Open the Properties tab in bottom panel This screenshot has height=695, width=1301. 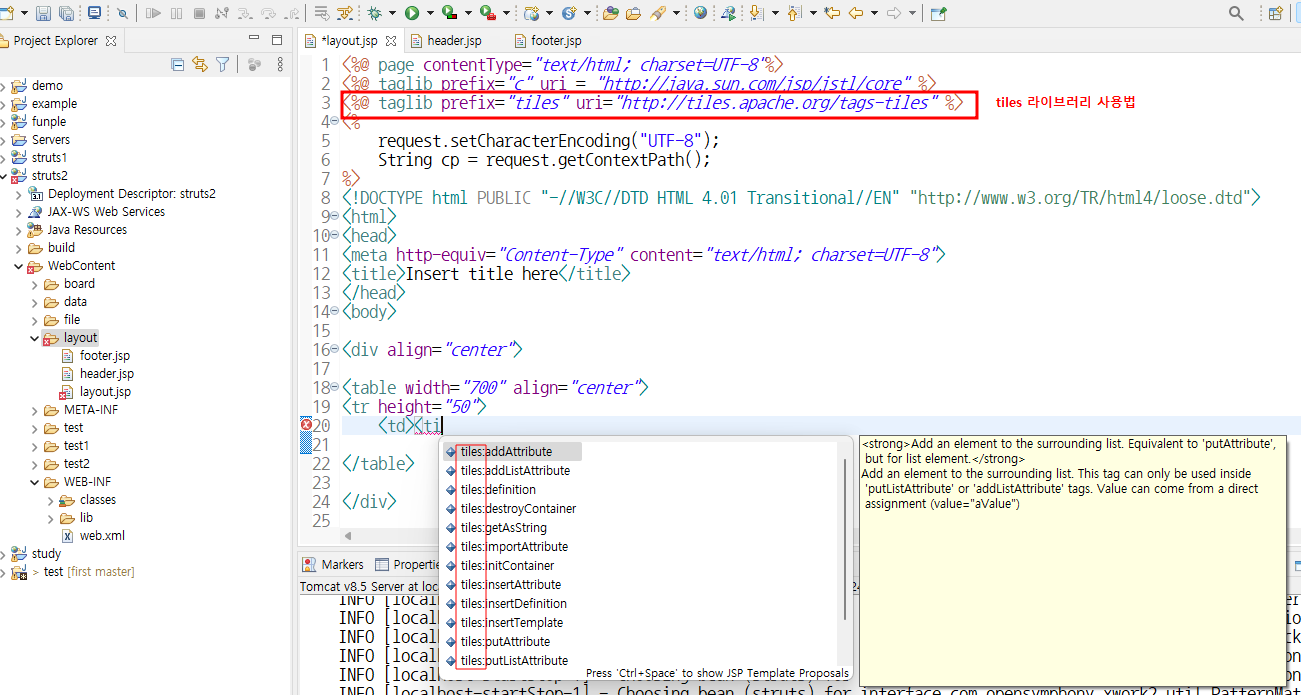(x=409, y=565)
